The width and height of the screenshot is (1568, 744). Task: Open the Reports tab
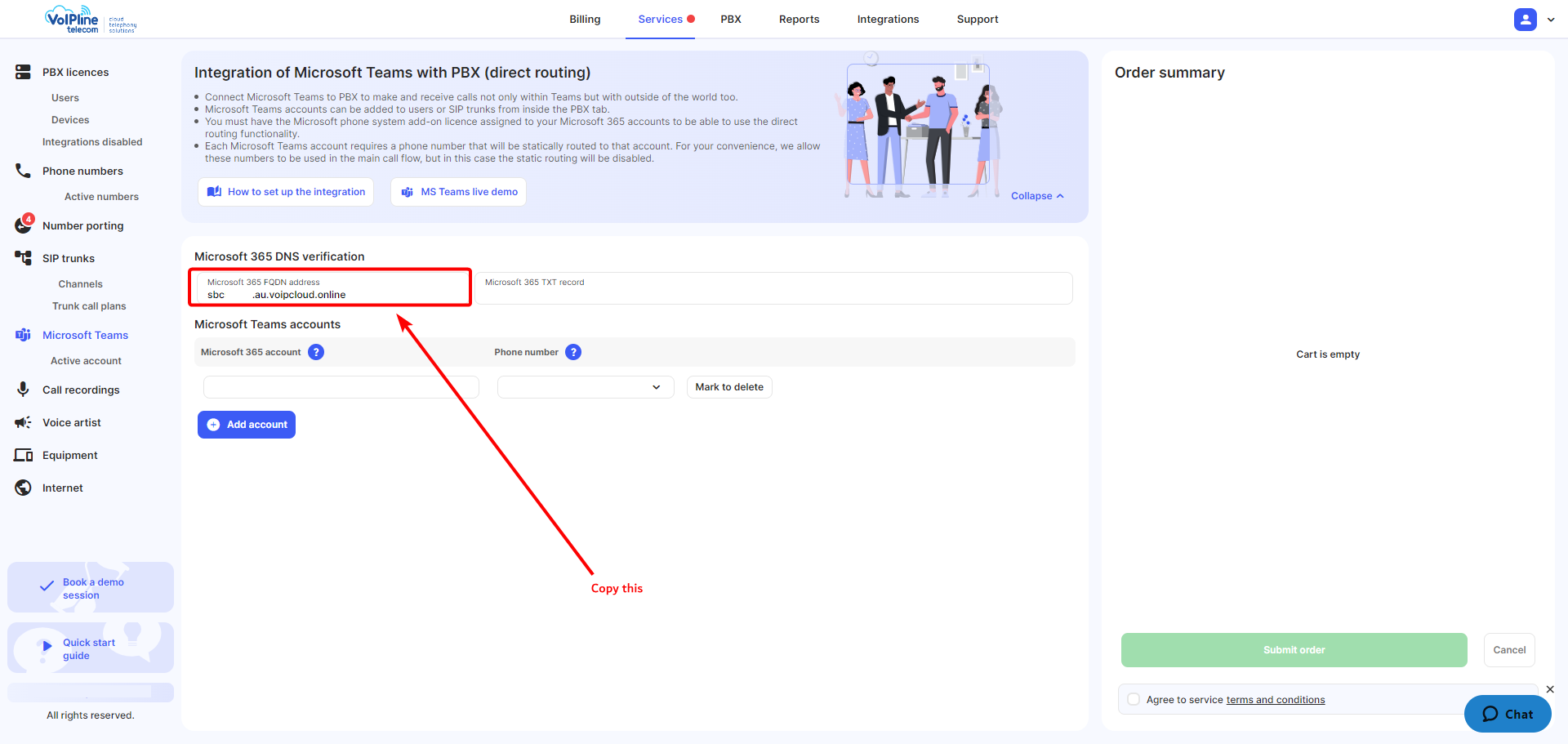(x=799, y=19)
